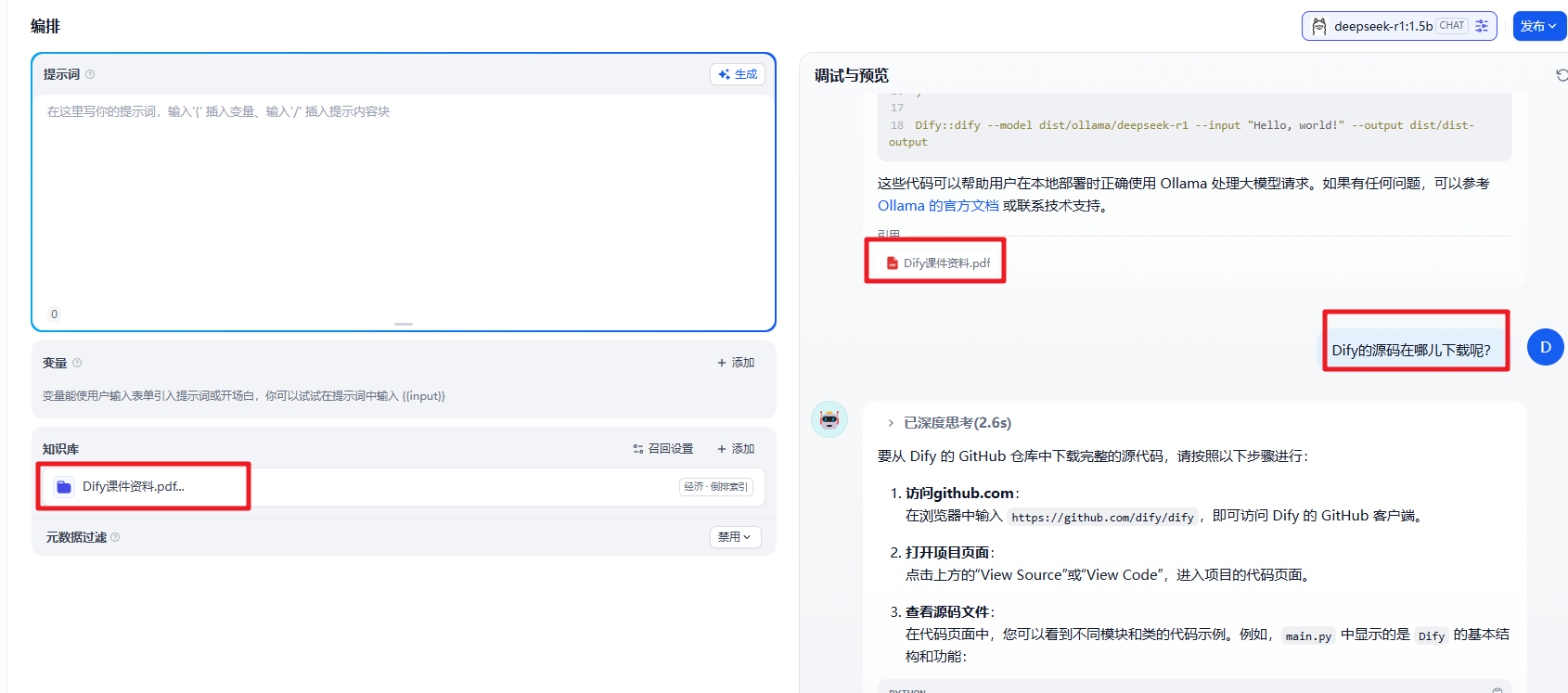Add a knowledge base via 添加
Viewport: 1568px width, 693px height.
tap(736, 449)
